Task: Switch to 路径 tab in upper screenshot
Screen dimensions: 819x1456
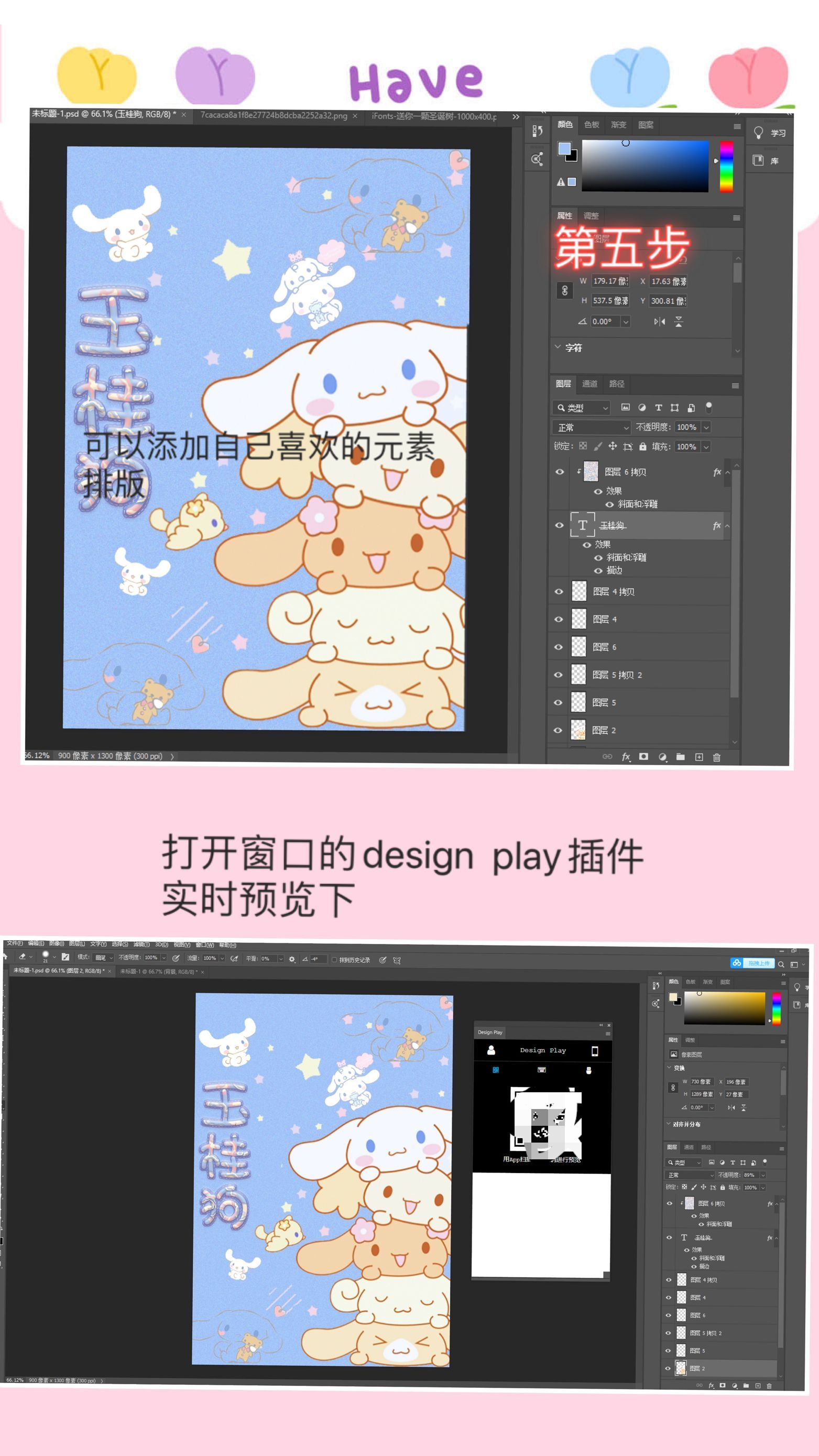Action: [617, 384]
